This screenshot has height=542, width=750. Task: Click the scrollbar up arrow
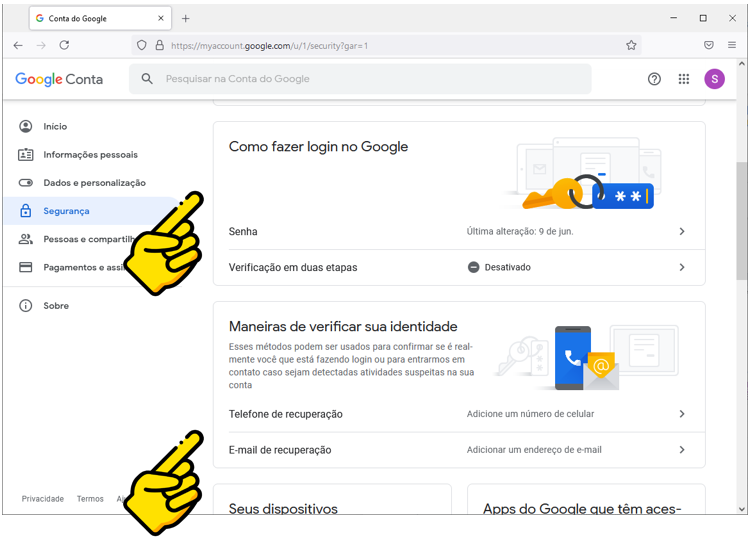click(x=741, y=64)
